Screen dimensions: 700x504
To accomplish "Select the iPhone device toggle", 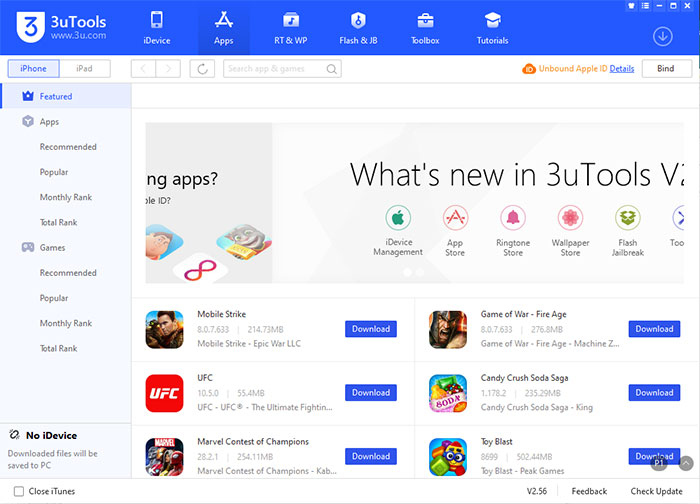I will [34, 69].
